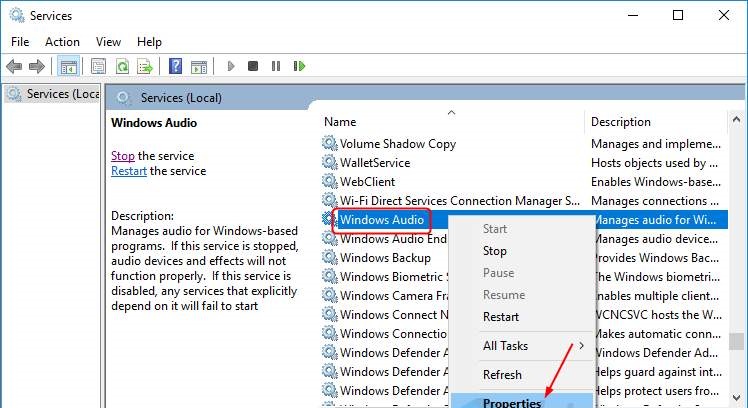Click 'Makes automatic conn...' description cell

[659, 334]
